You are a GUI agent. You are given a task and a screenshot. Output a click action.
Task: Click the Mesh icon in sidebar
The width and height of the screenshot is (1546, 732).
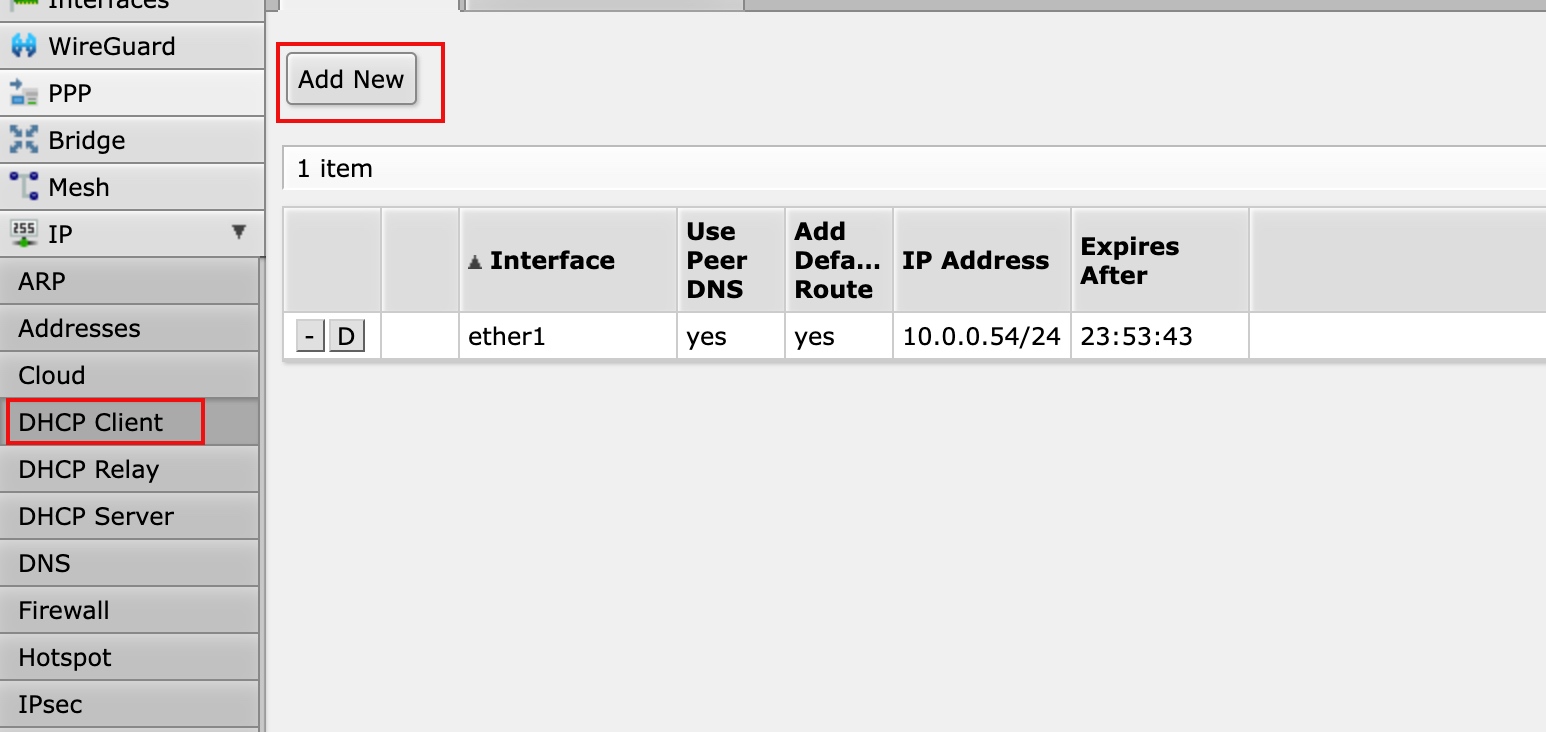[x=23, y=187]
